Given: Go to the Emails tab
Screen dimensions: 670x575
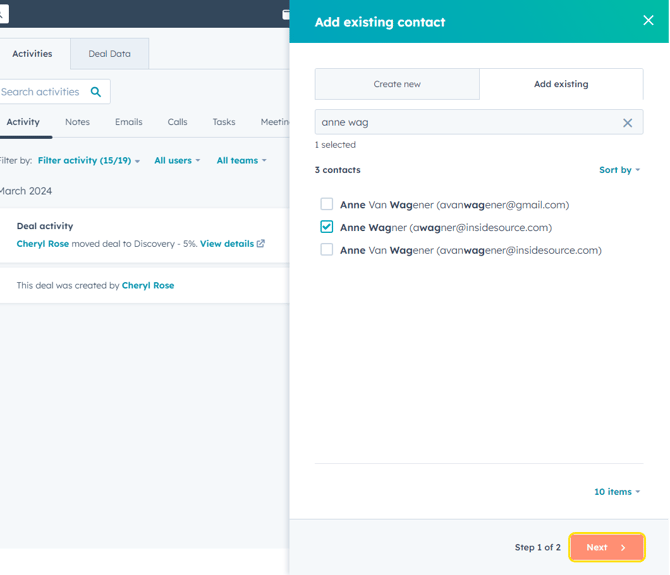Looking at the screenshot, I should [128, 122].
